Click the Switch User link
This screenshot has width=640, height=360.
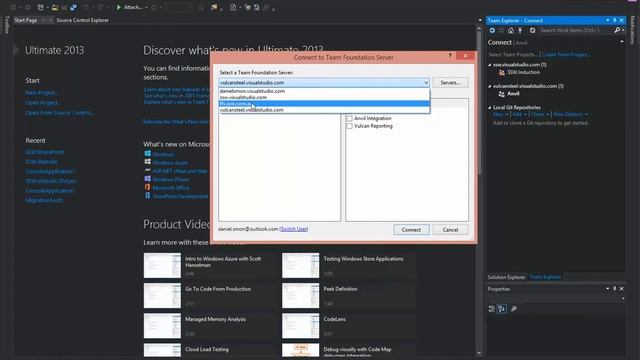[x=293, y=229]
